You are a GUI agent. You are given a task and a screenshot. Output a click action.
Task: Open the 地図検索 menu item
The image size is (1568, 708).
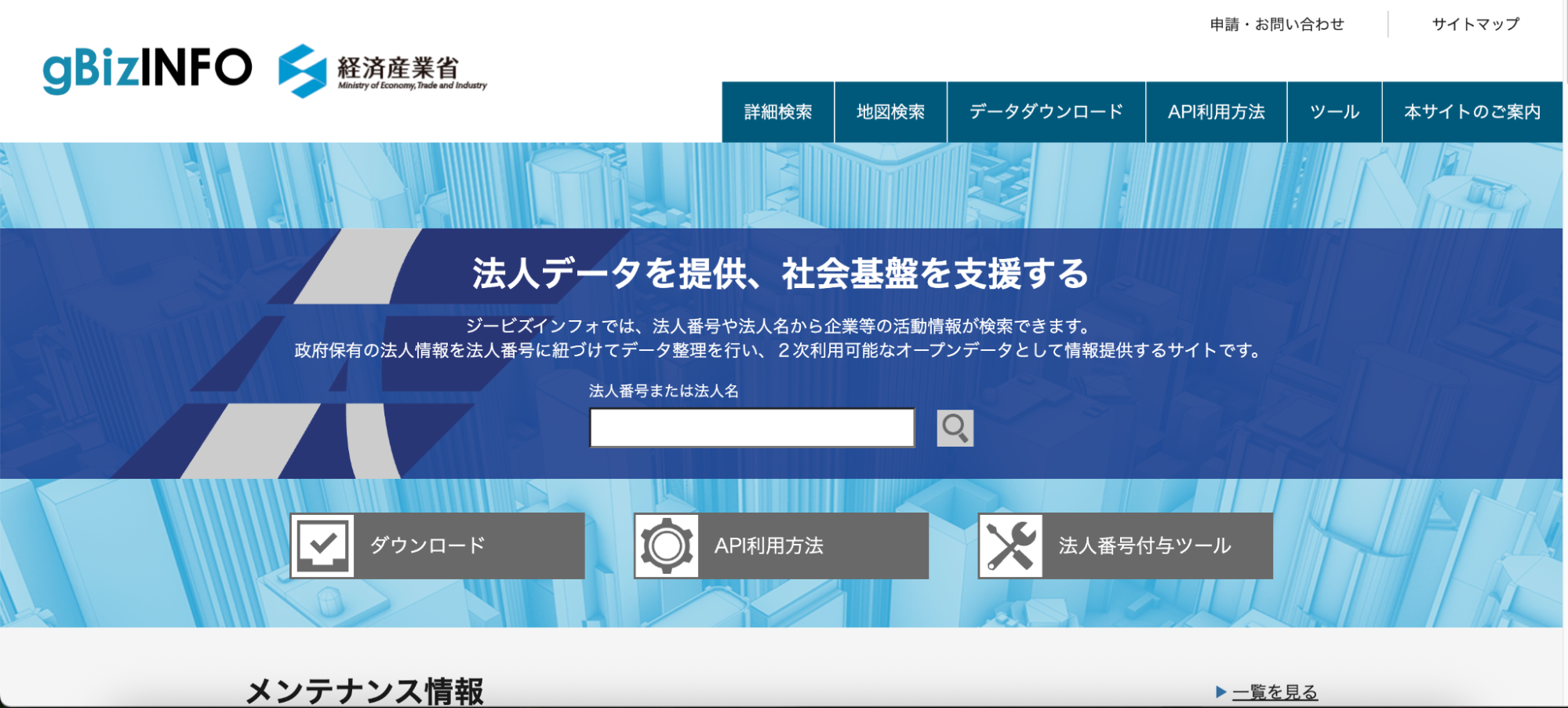click(891, 111)
